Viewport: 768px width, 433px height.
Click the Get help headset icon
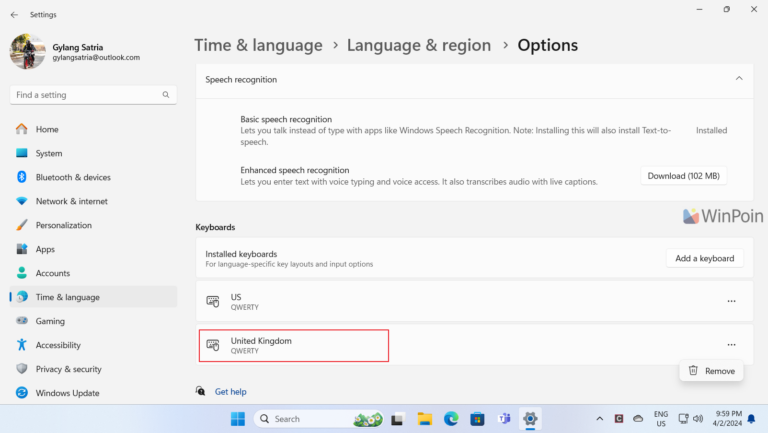click(200, 391)
